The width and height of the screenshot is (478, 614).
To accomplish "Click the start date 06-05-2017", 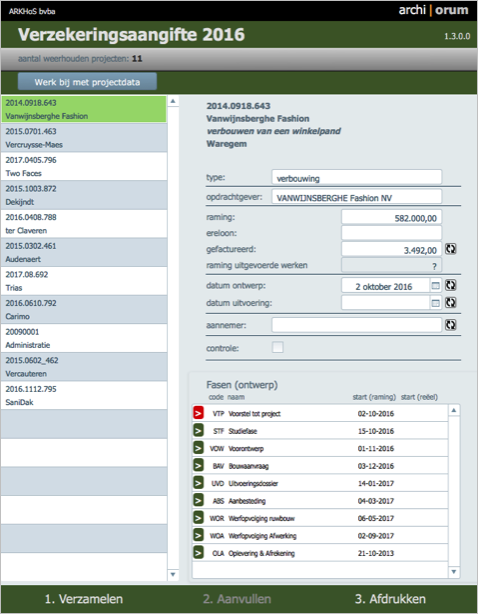I will [x=376, y=518].
